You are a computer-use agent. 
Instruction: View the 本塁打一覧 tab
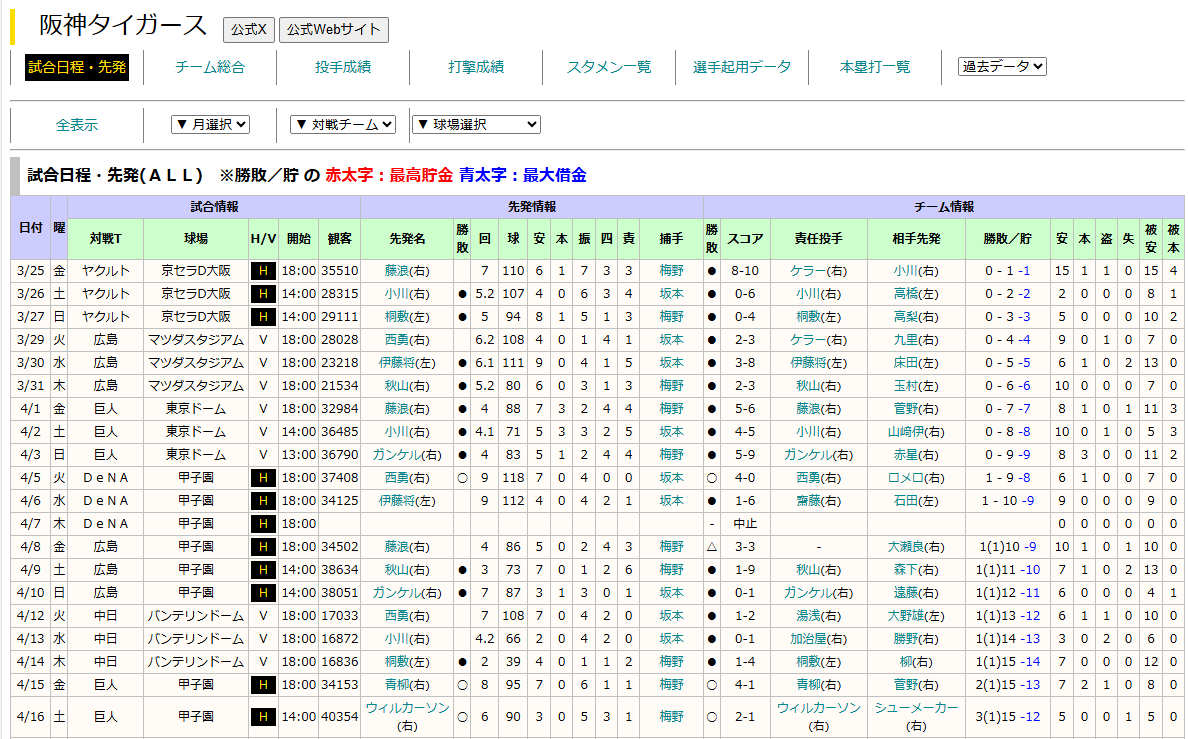click(x=875, y=67)
